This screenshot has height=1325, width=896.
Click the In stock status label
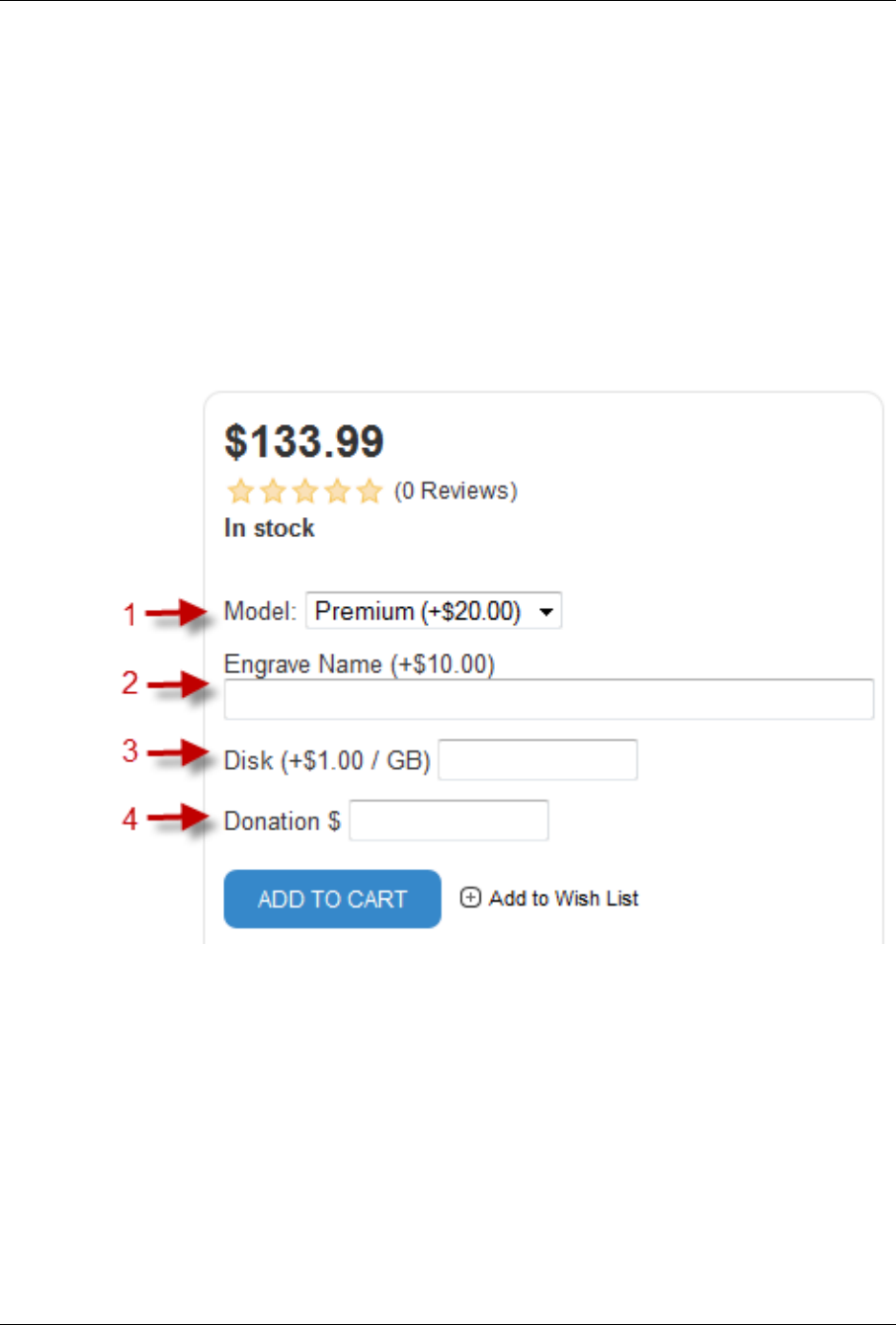(269, 528)
